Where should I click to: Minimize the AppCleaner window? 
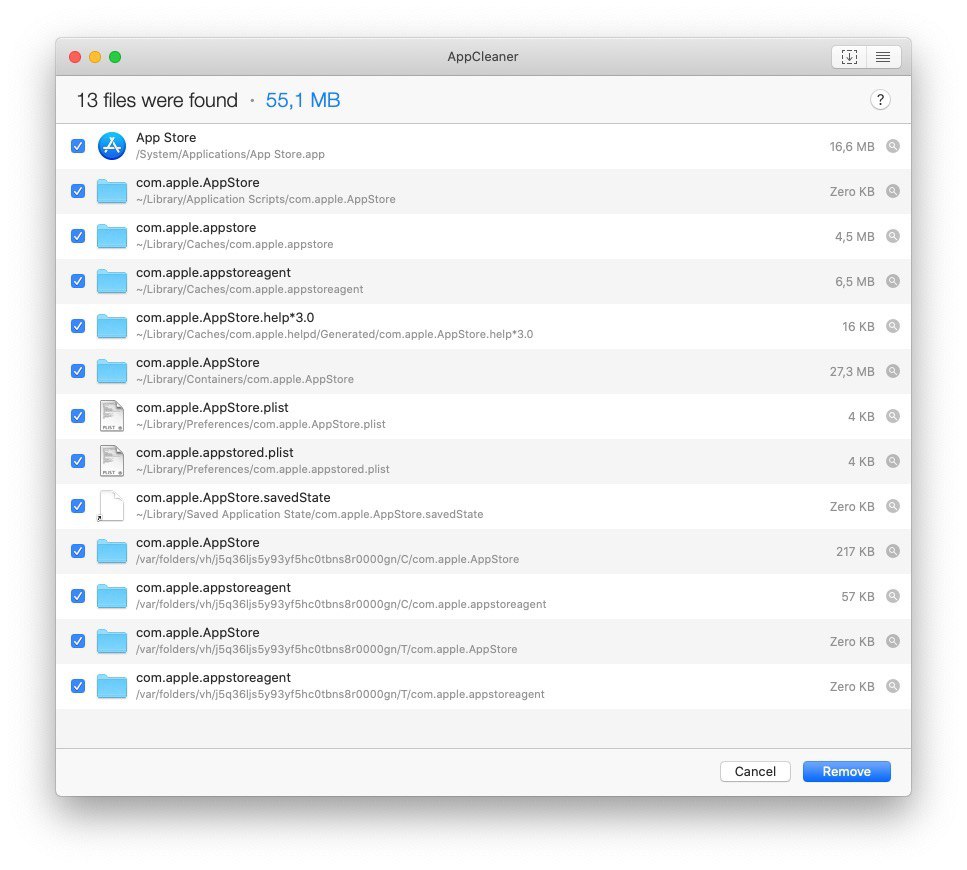click(x=95, y=57)
